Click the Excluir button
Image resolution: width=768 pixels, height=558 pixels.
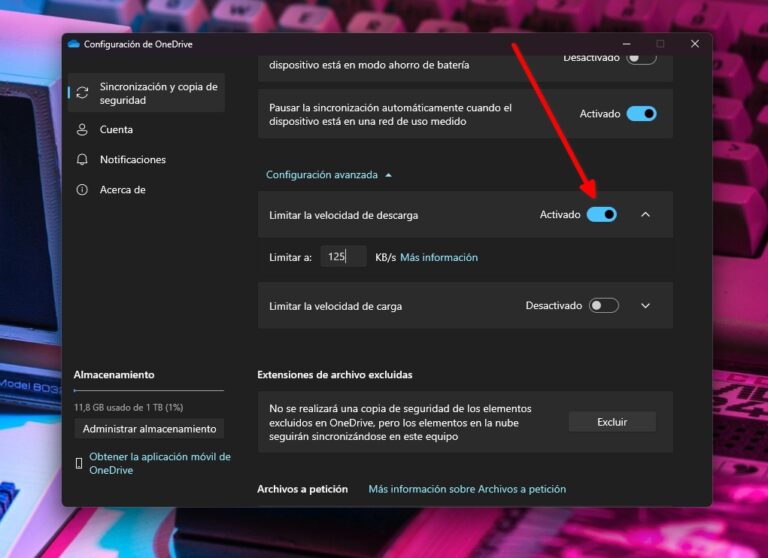[x=612, y=422]
